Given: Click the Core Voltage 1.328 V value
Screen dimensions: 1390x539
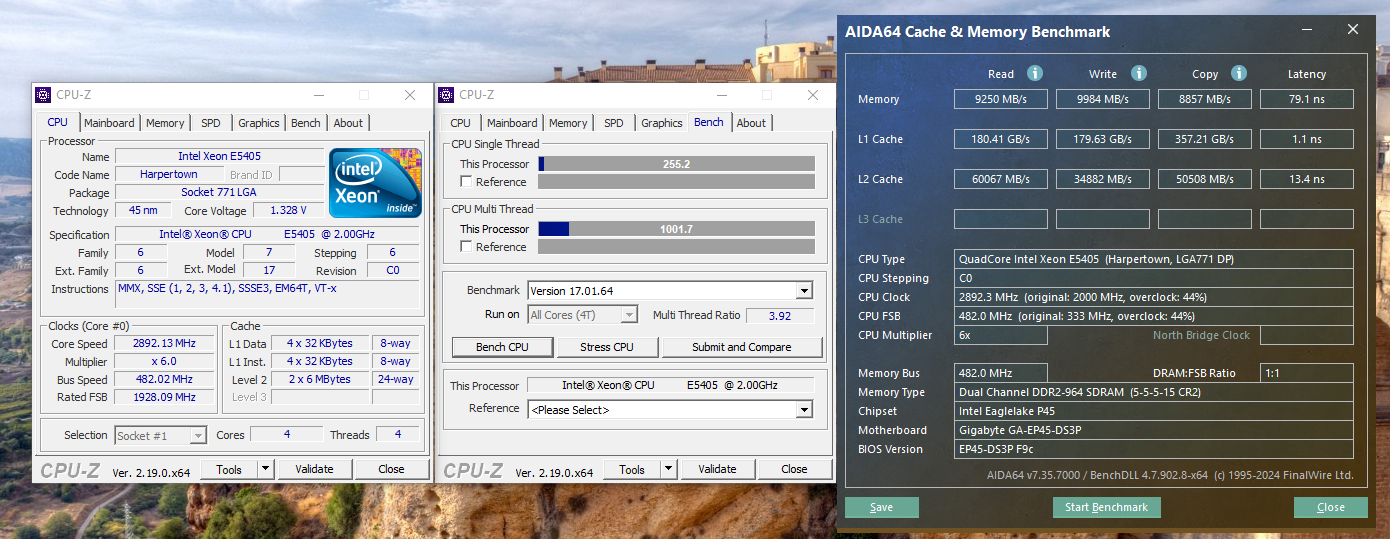Looking at the screenshot, I should 289,211.
